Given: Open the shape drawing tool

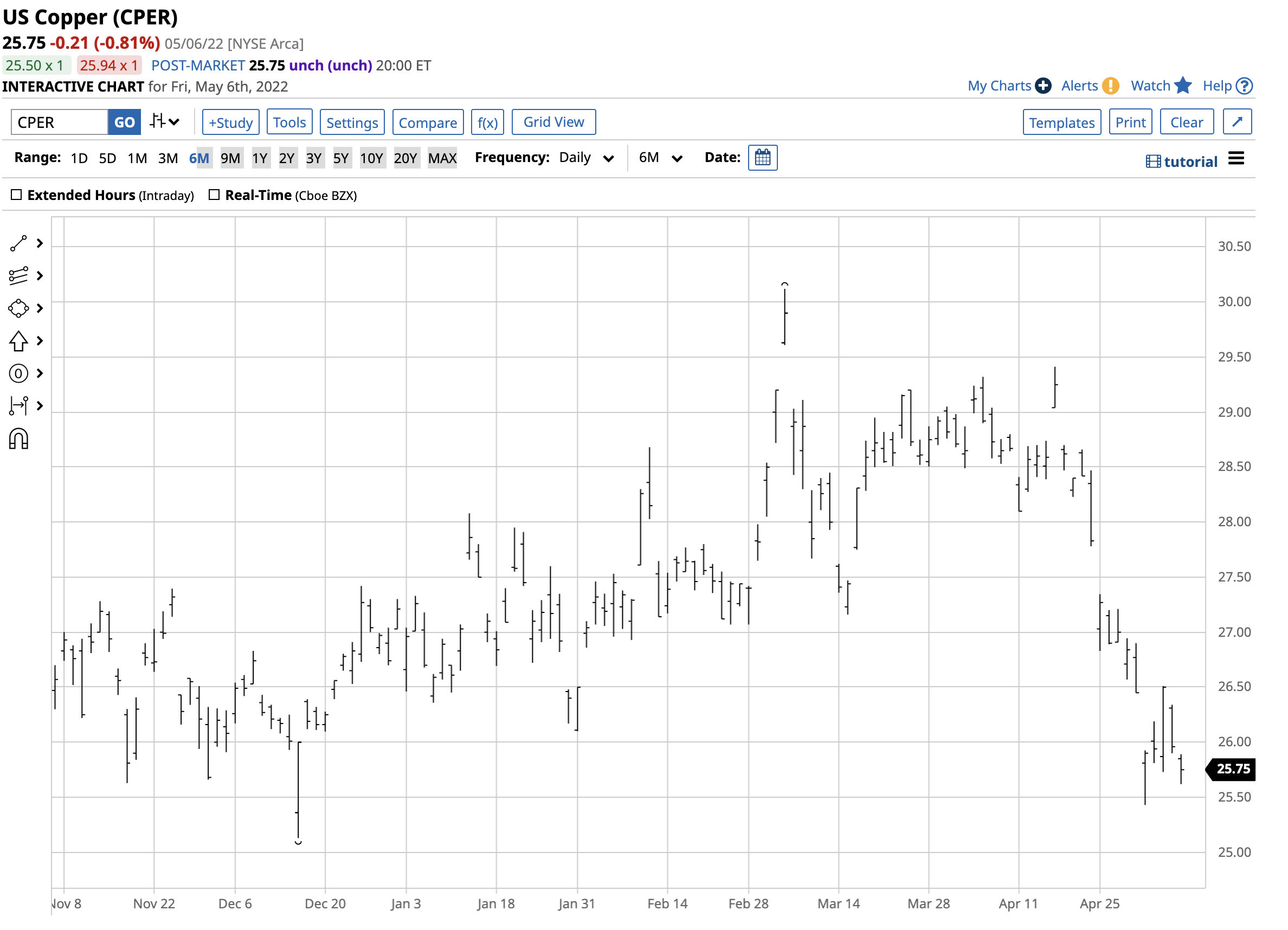Looking at the screenshot, I should (x=19, y=308).
